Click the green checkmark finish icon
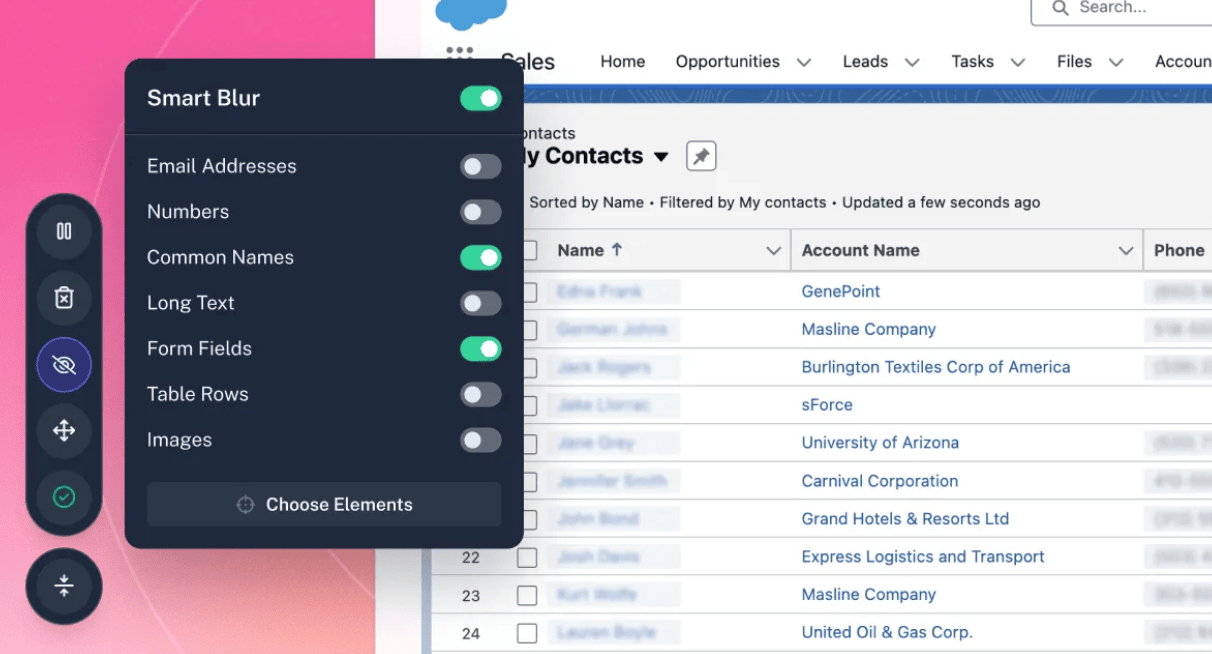Screen dimensions: 1212x654 [x=64, y=497]
